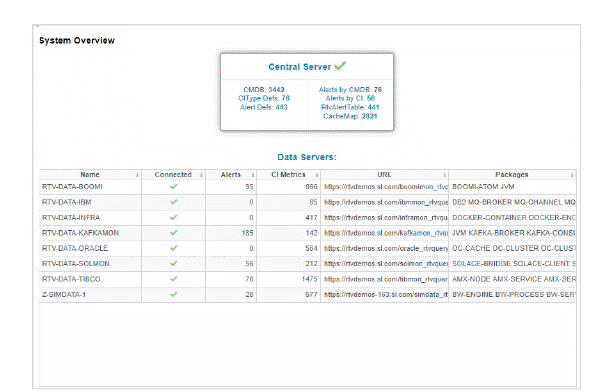The image size is (615, 391).
Task: Sort table by Alerts column header
Action: point(231,175)
